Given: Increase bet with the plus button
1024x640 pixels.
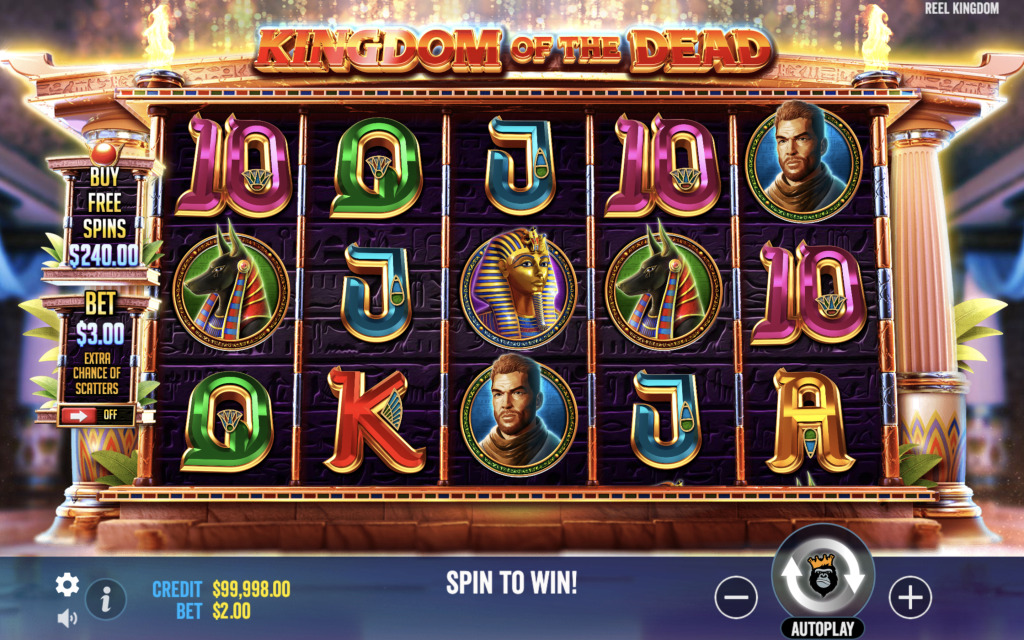Looking at the screenshot, I should pos(910,597).
